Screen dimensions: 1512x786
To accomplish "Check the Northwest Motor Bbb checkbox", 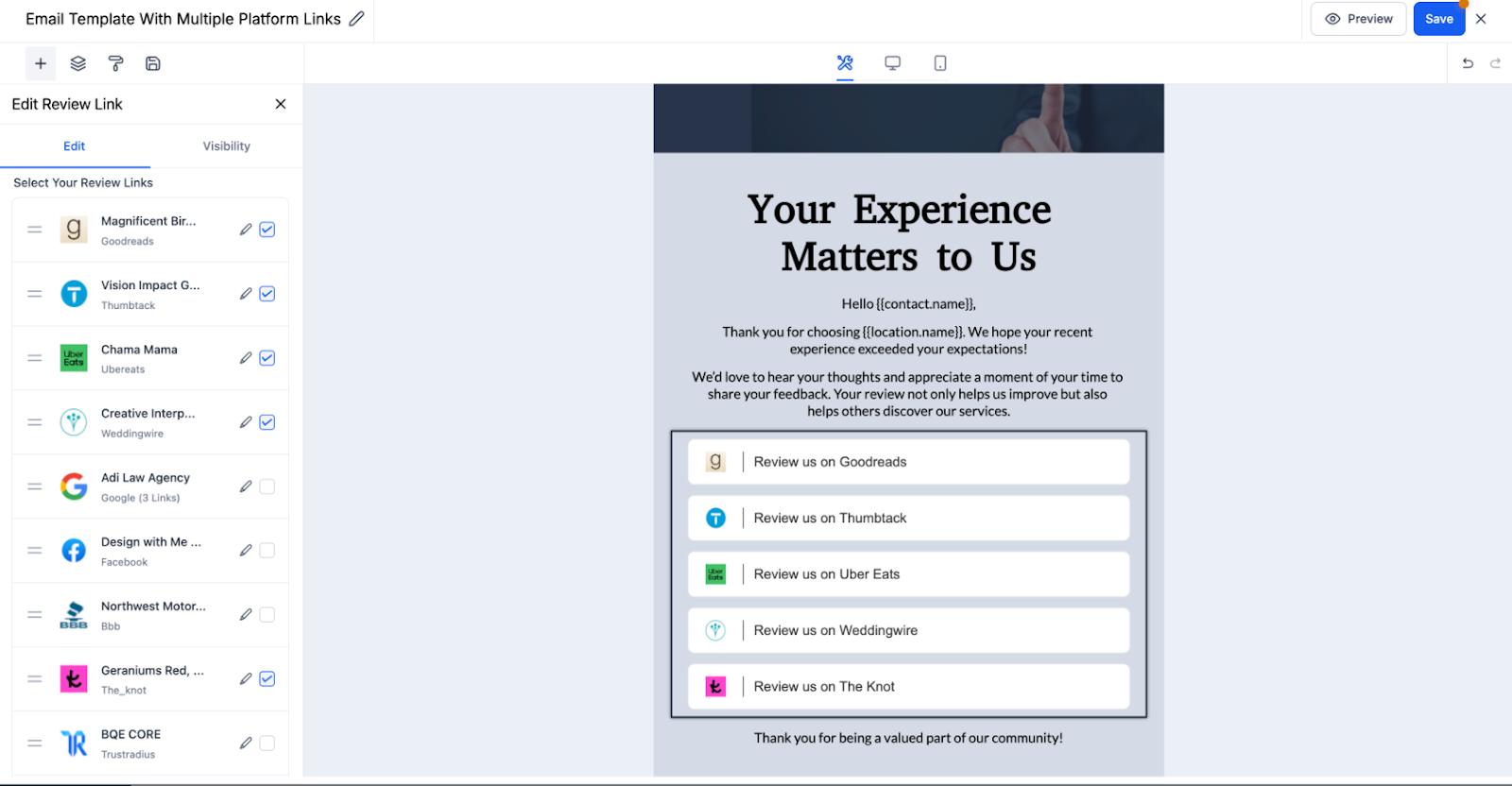I will (x=267, y=615).
